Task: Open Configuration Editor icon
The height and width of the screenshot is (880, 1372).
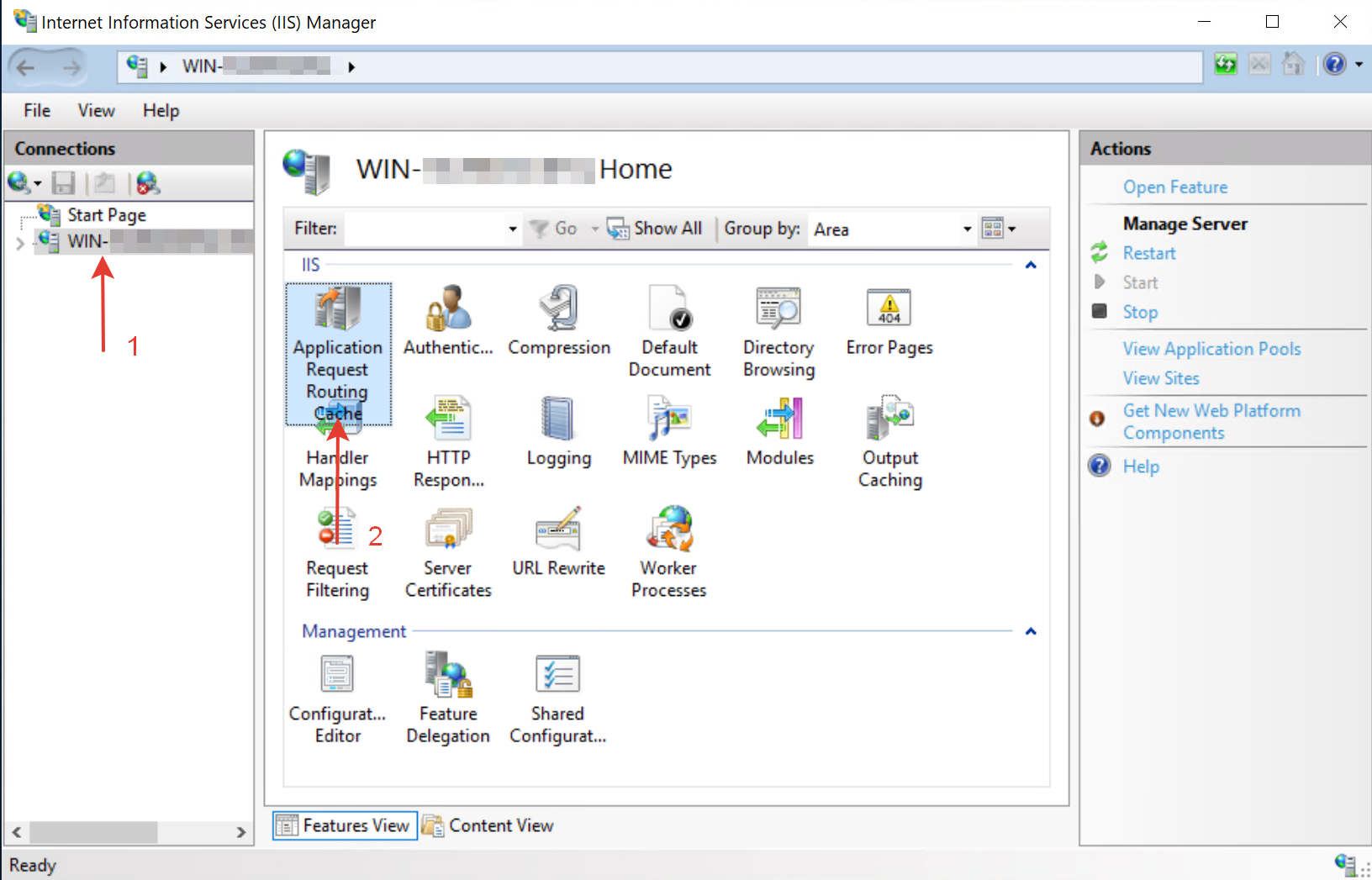Action: tap(338, 698)
